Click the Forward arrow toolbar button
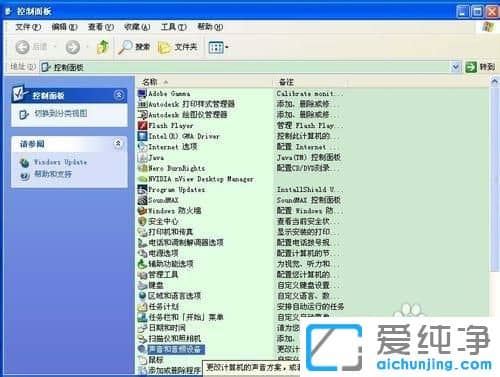The image size is (500, 377). point(73,47)
